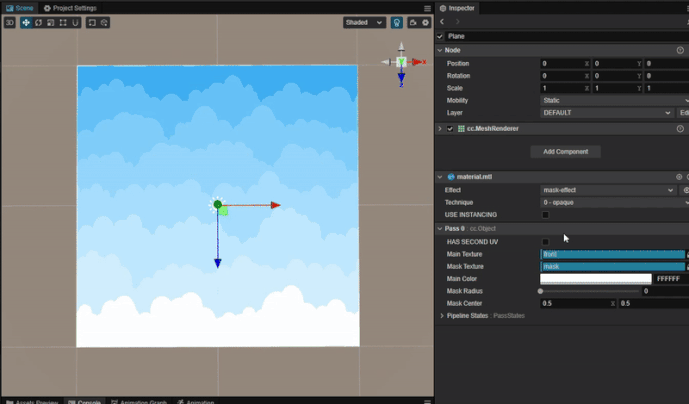Open the scene camera settings icon

[x=413, y=22]
